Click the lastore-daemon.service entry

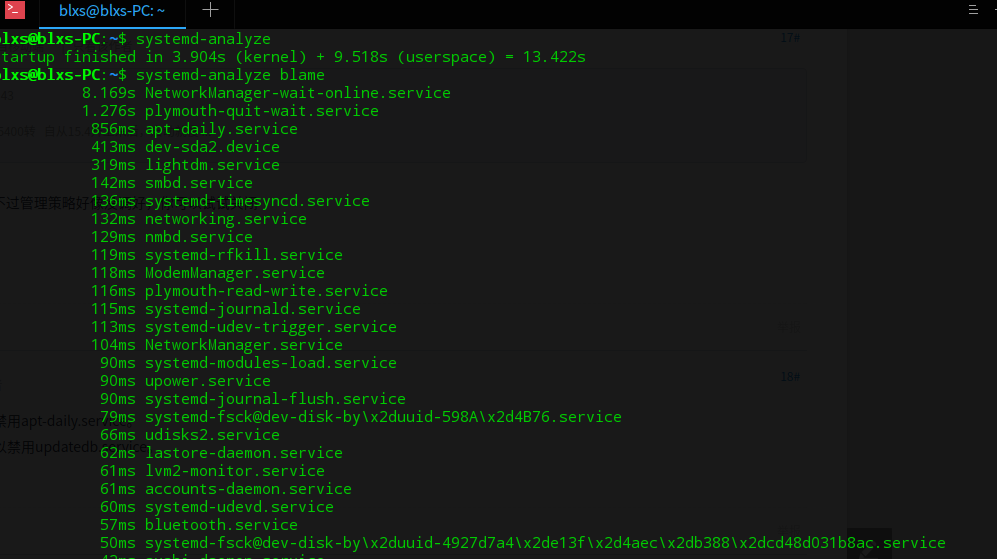243,453
